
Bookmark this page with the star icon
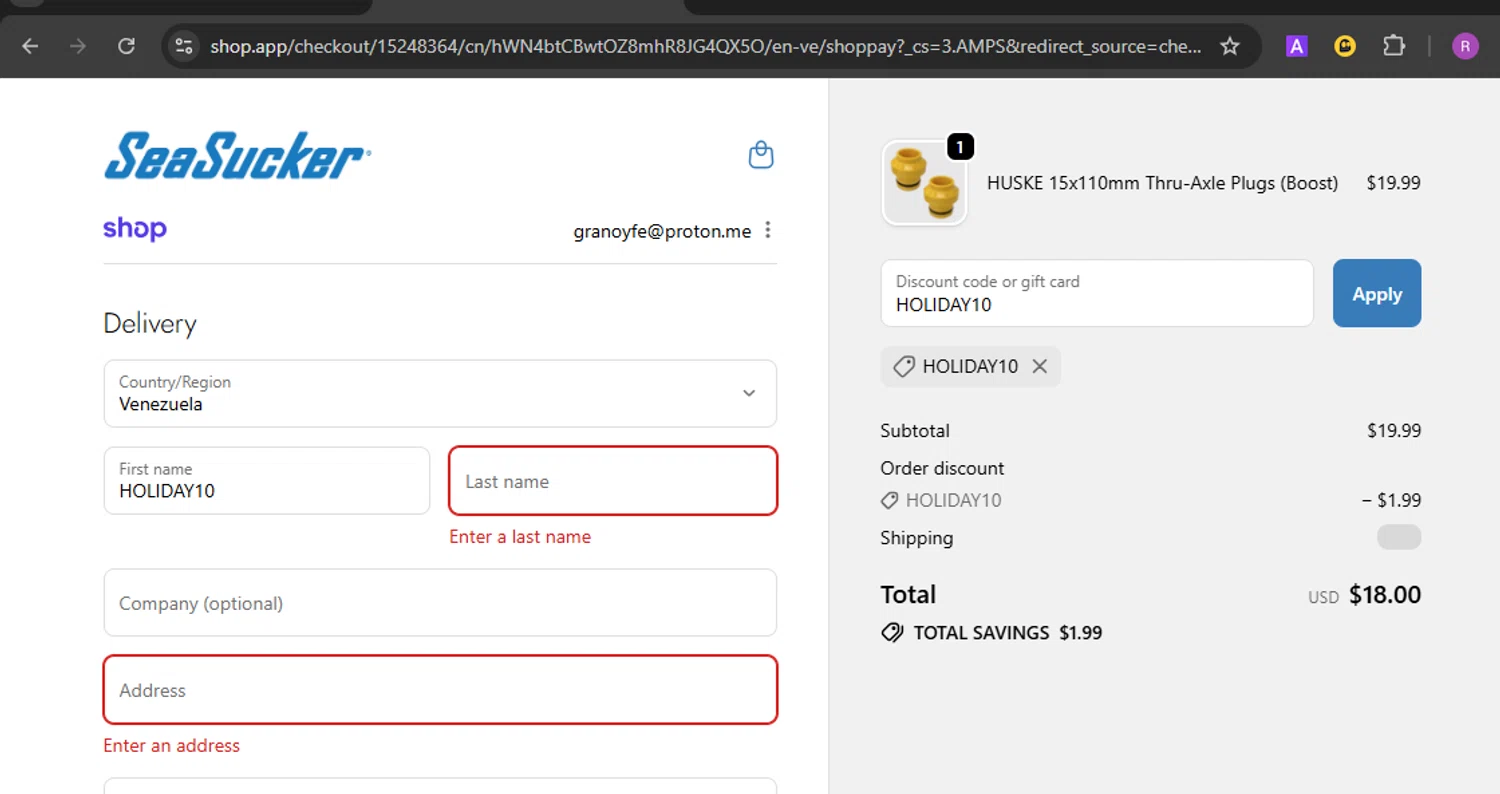coord(1230,46)
